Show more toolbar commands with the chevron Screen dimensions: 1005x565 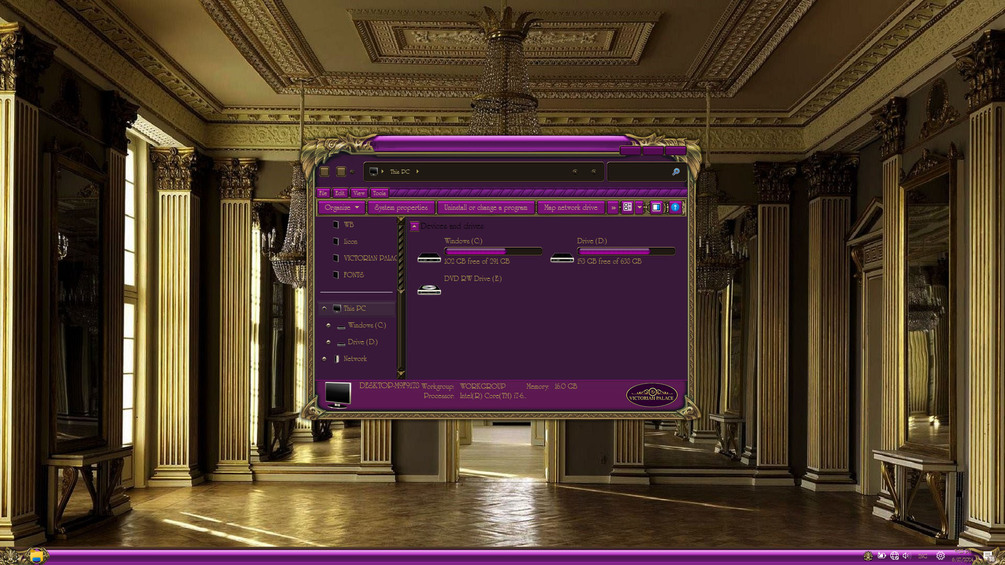(x=613, y=208)
